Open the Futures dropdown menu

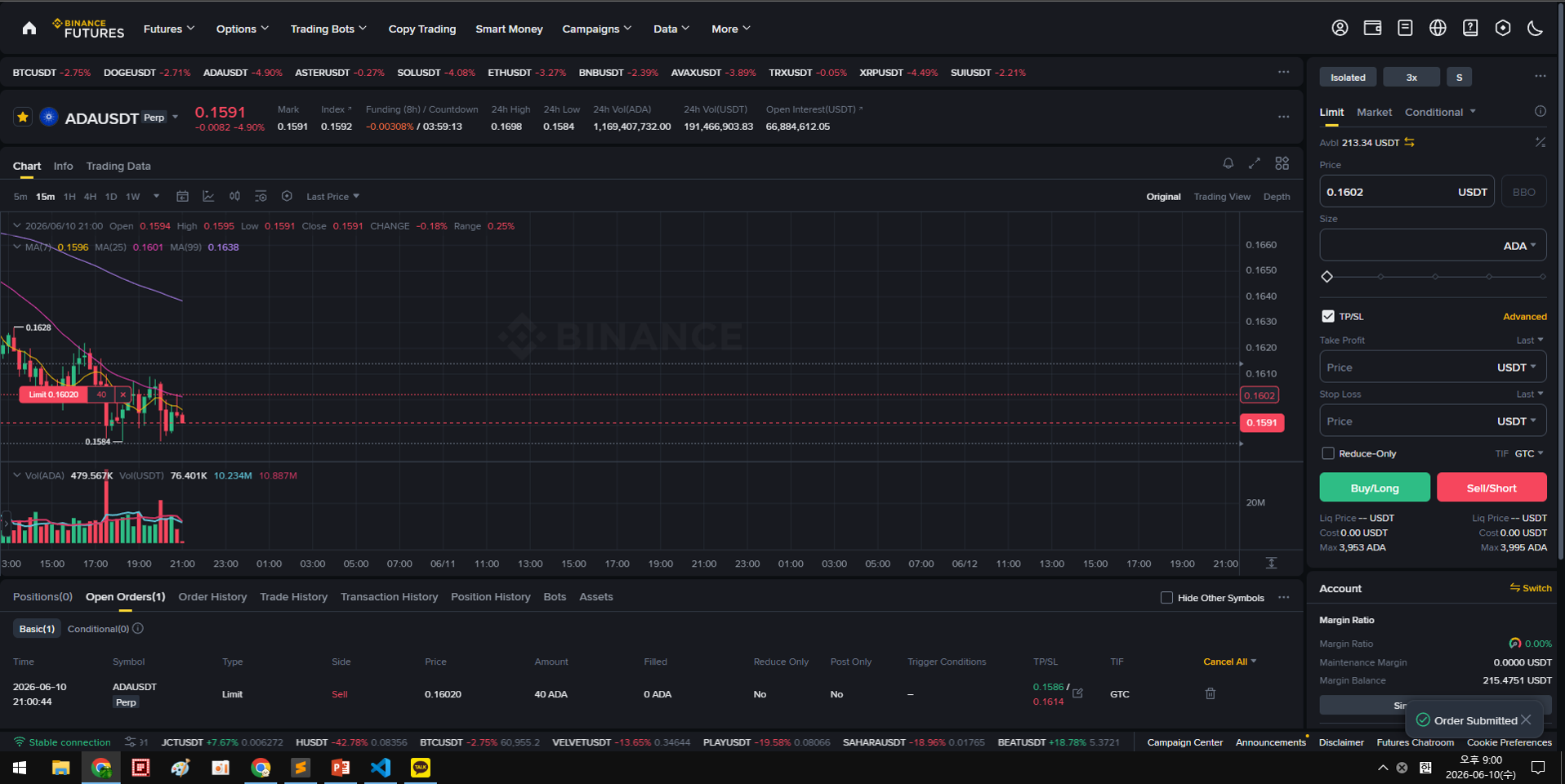pyautogui.click(x=169, y=29)
